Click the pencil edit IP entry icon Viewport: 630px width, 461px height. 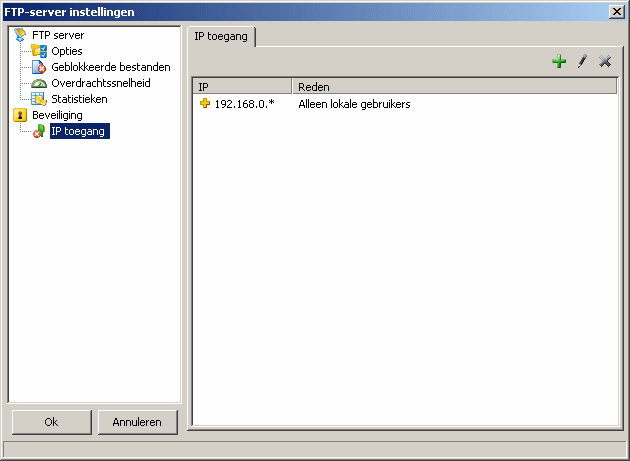click(x=582, y=61)
